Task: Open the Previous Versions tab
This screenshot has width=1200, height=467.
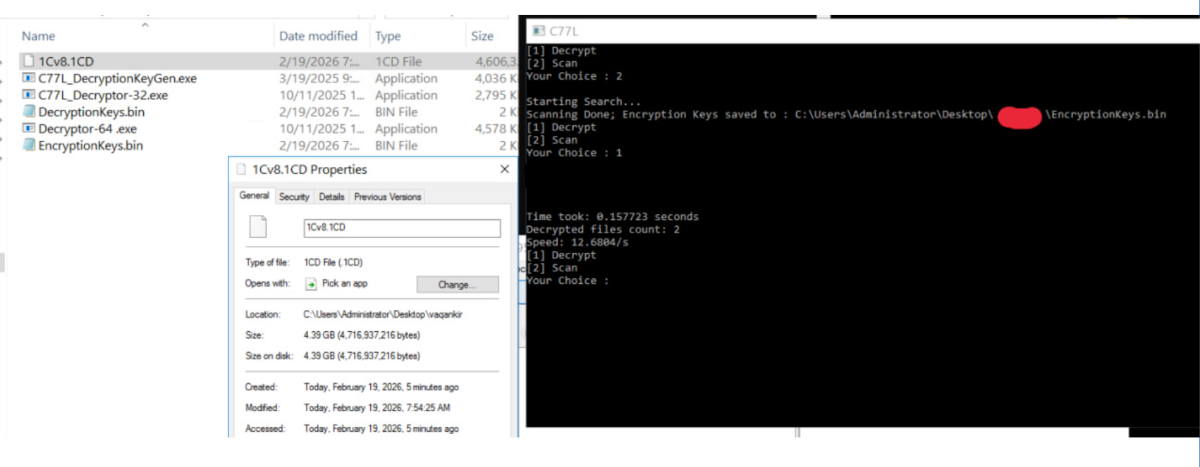Action: 387,197
